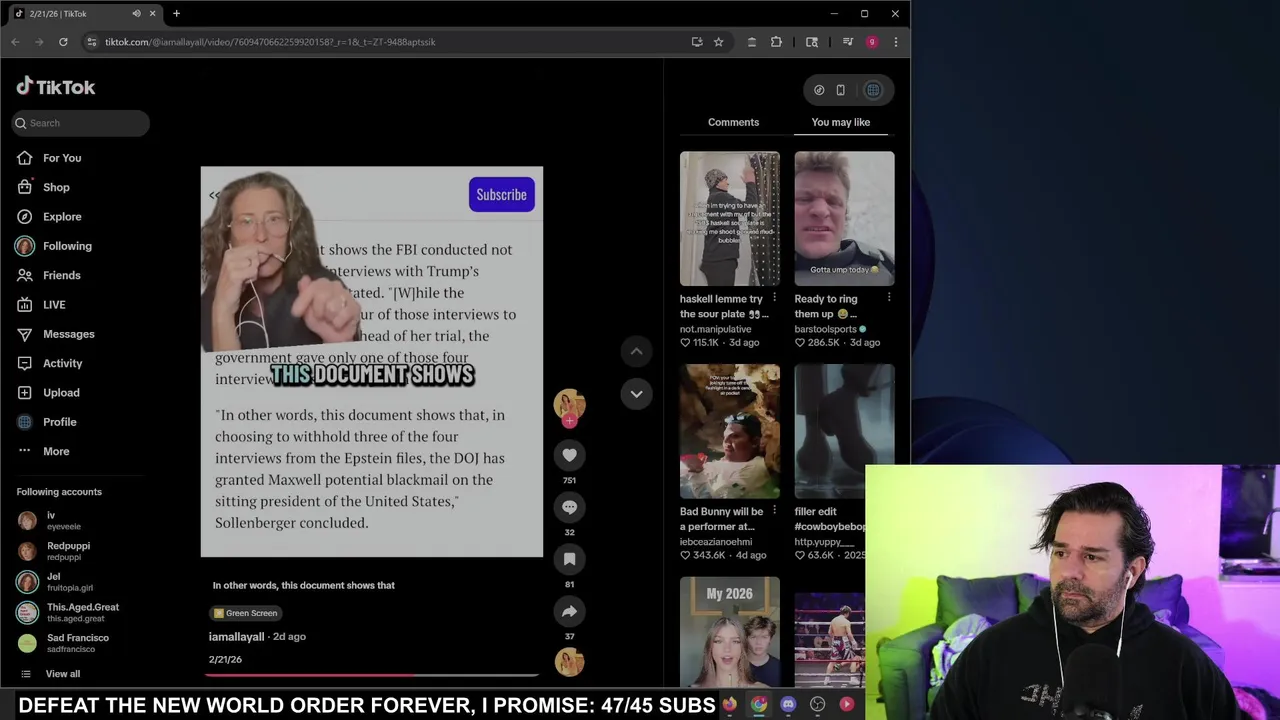This screenshot has height=720, width=1280.
Task: Open Firefox from the taskbar
Action: pos(730,705)
